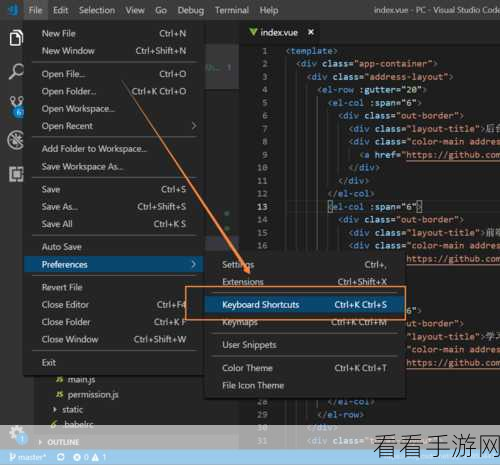Choose Open File... menu entry
The height and width of the screenshot is (465, 500).
click(114, 74)
